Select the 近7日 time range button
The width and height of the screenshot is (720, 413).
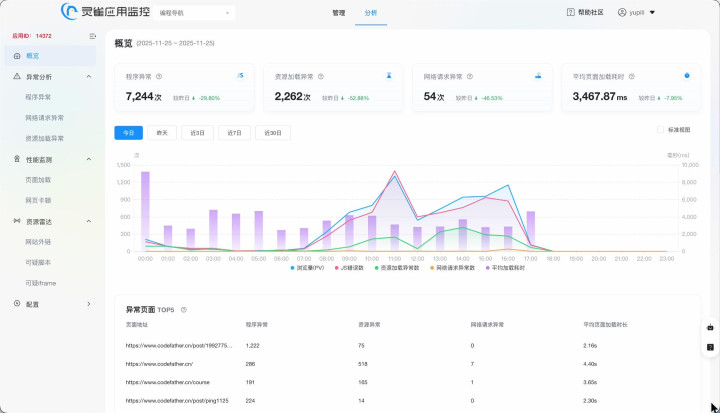[233, 132]
